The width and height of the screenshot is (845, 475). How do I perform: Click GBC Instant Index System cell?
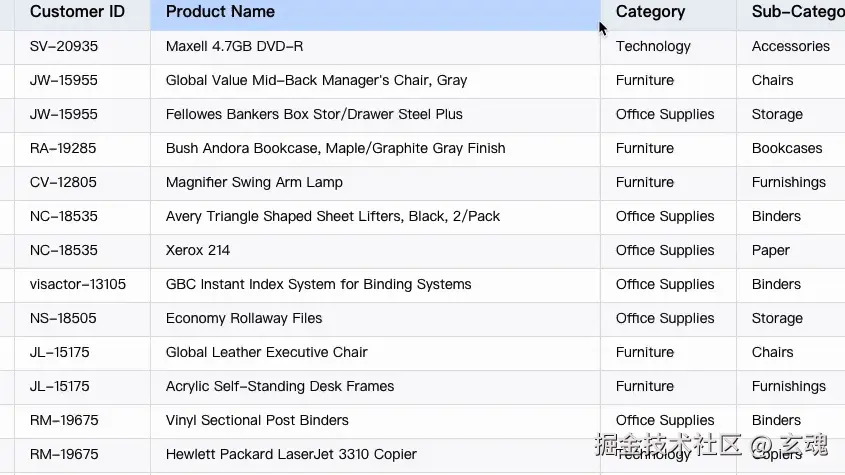tap(375, 285)
